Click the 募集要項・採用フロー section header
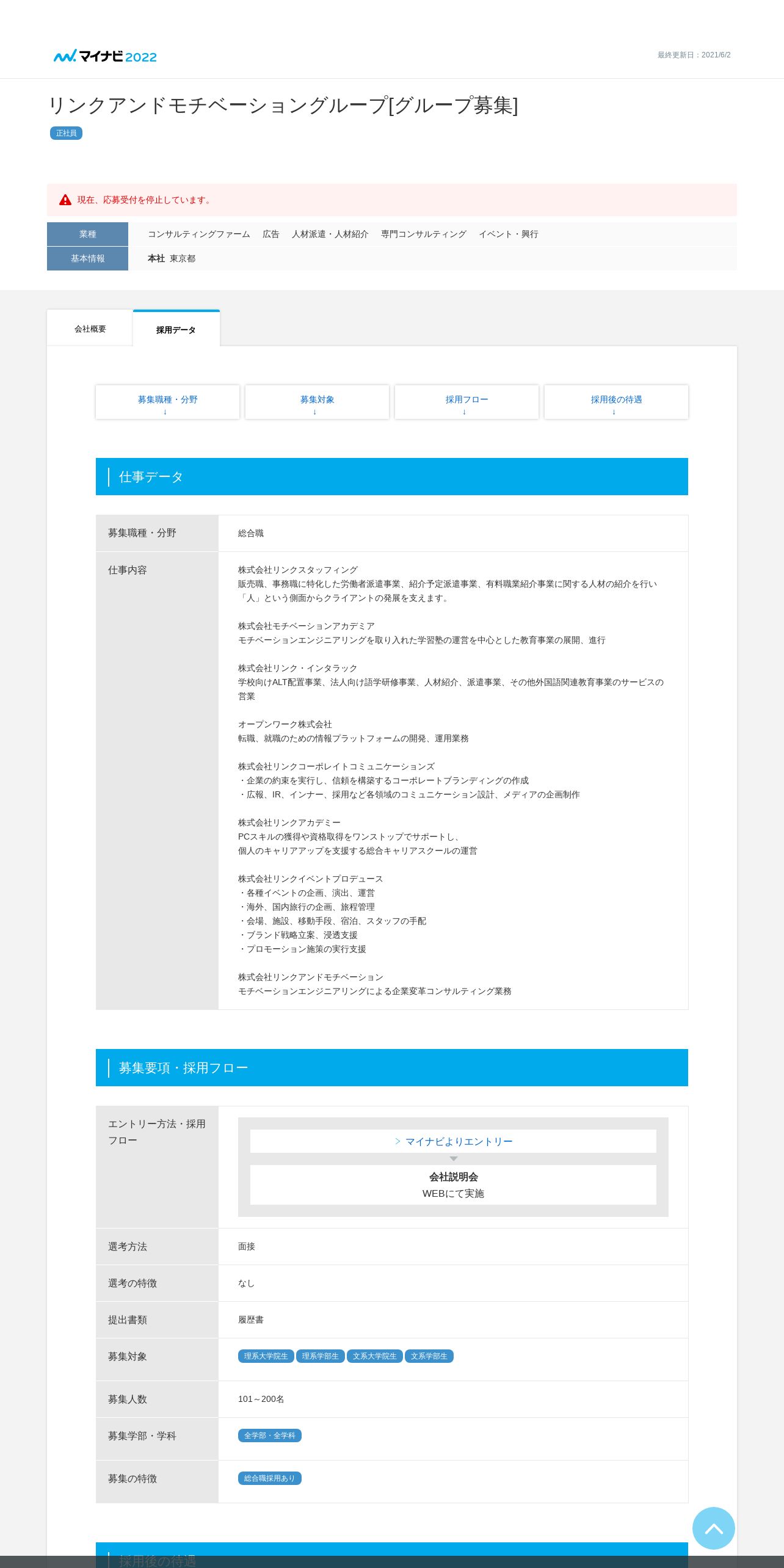Image resolution: width=784 pixels, height=1568 pixels. tap(392, 1067)
